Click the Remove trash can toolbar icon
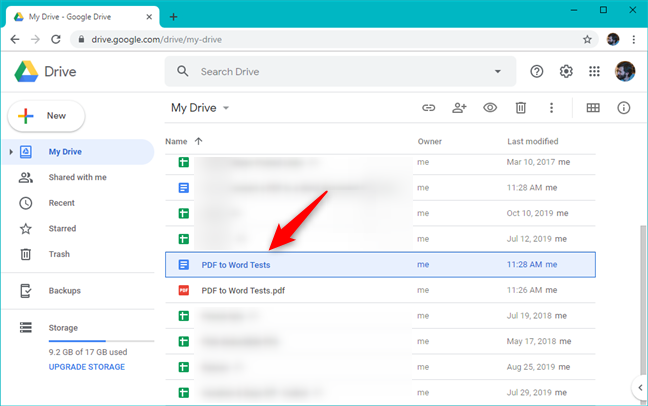 coord(521,108)
